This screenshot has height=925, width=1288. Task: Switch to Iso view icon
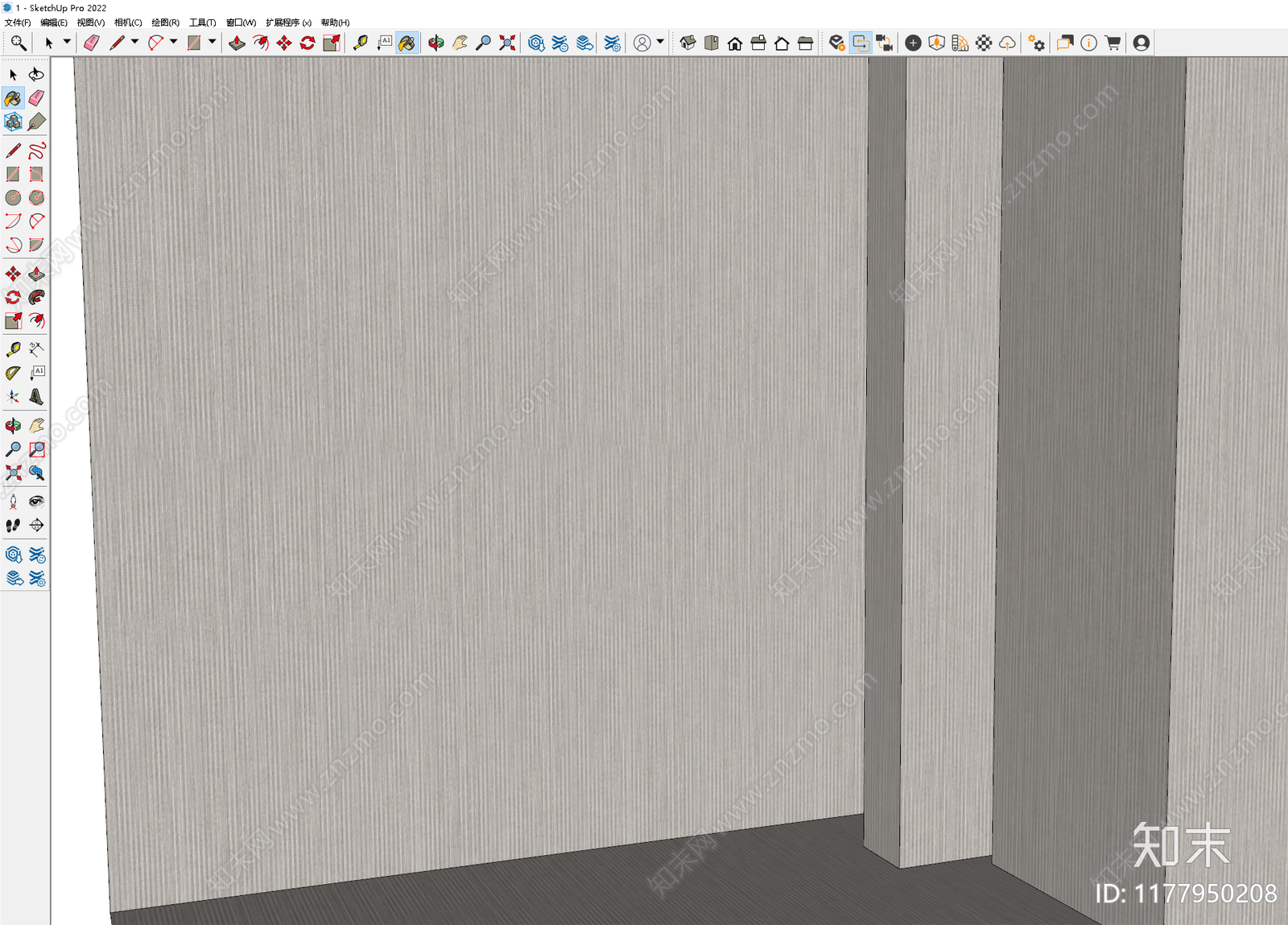pos(687,43)
